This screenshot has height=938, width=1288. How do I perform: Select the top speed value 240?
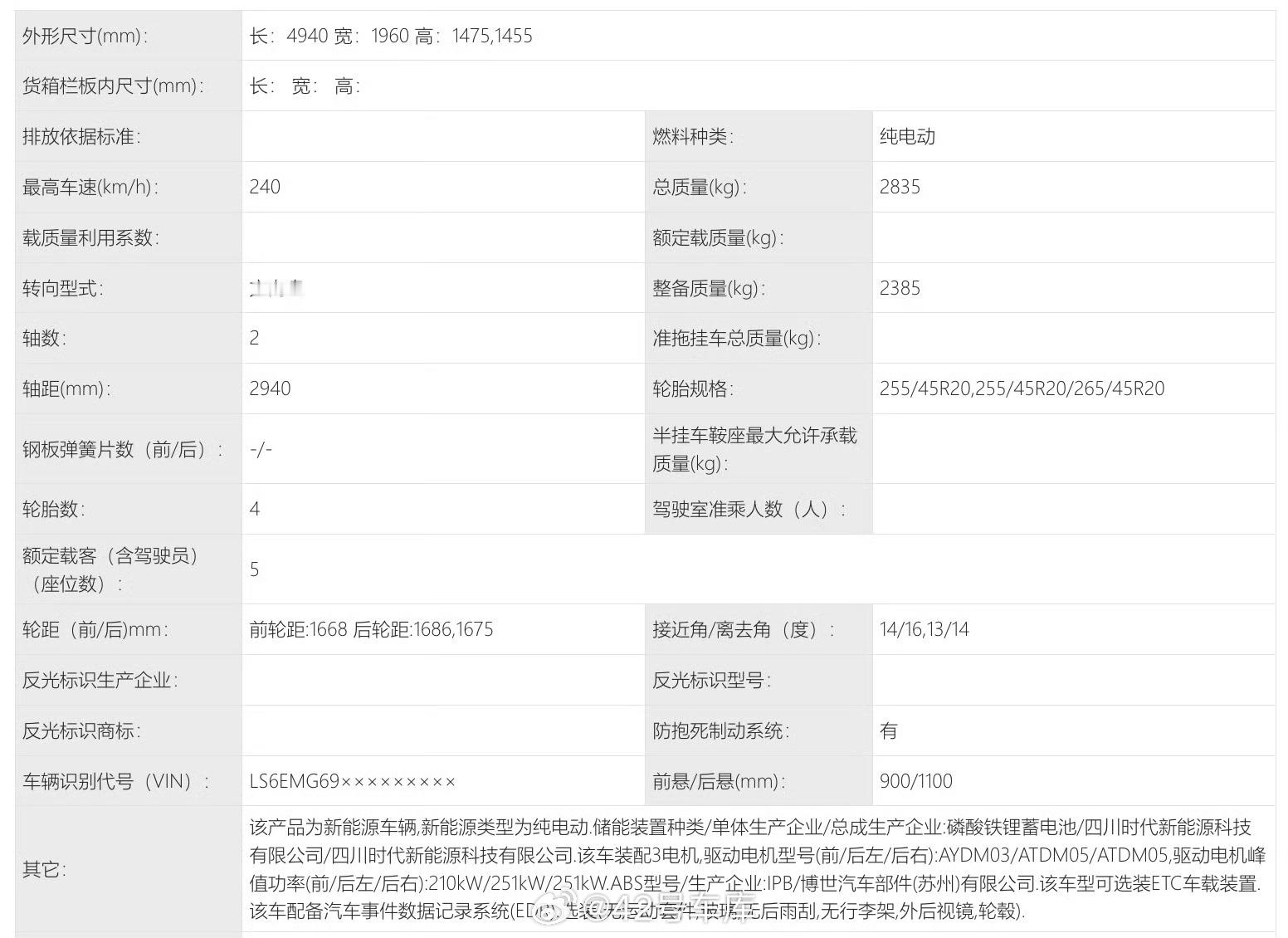point(265,188)
